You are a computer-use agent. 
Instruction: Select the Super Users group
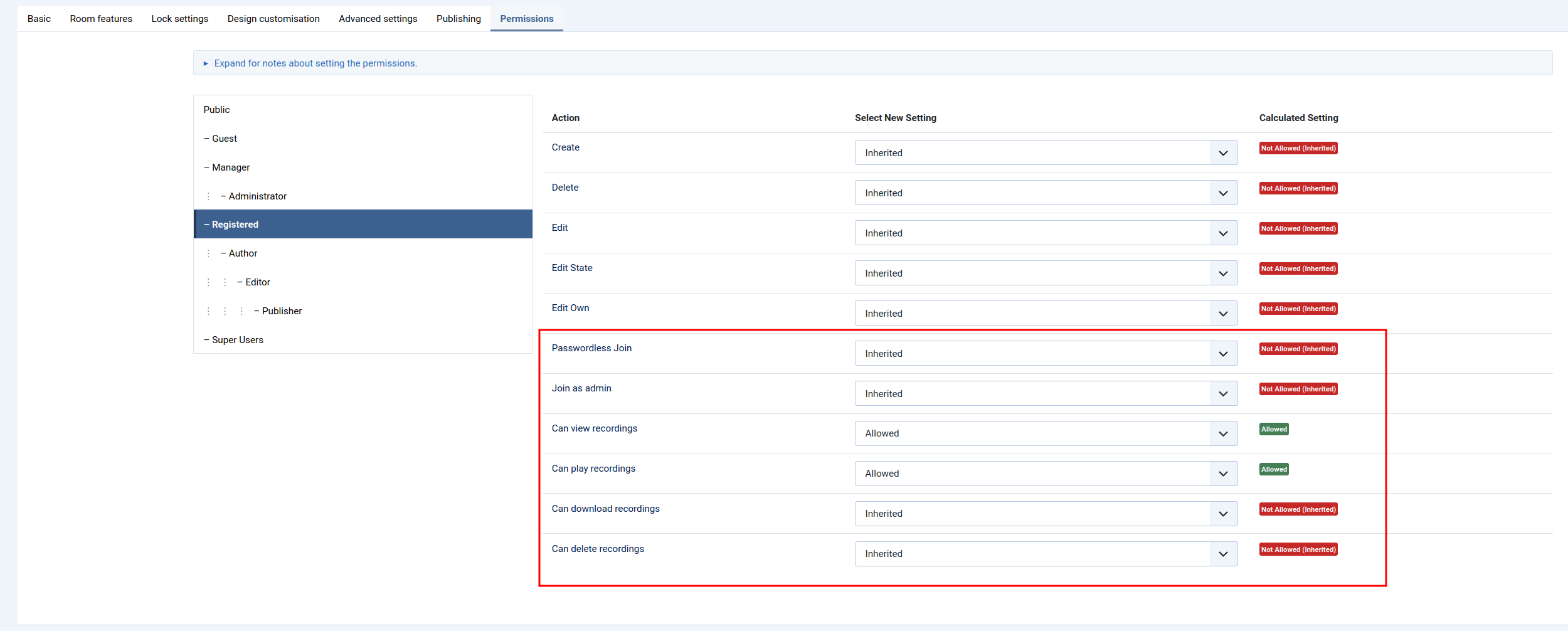[237, 340]
